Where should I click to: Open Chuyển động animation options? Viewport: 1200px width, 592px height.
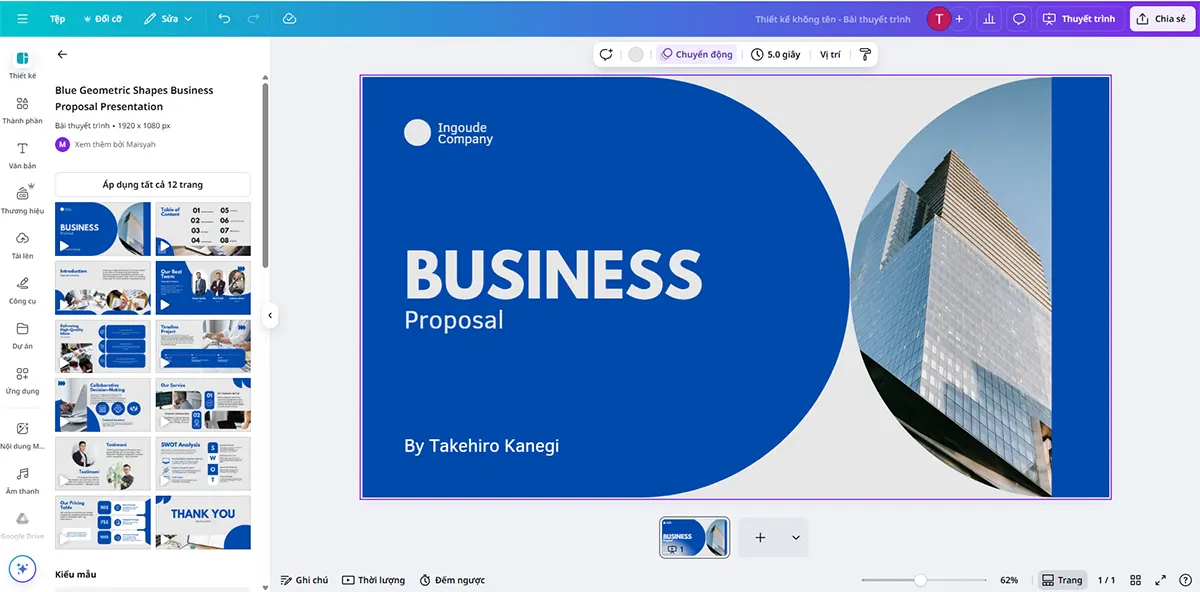(x=696, y=54)
